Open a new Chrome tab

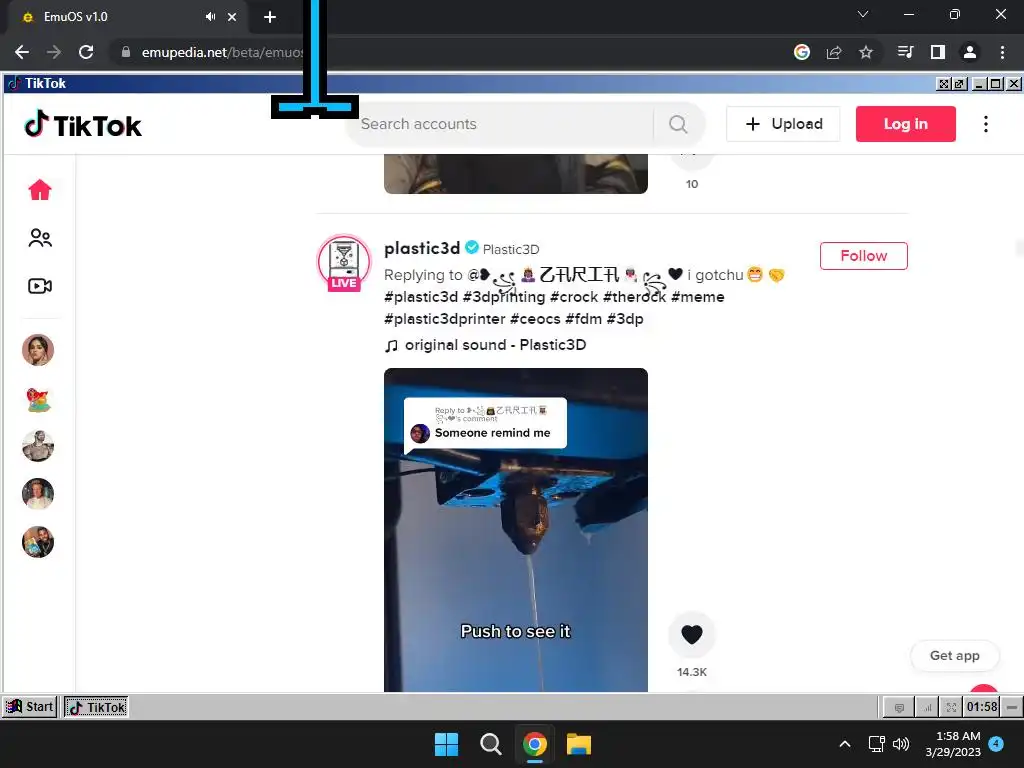[270, 17]
